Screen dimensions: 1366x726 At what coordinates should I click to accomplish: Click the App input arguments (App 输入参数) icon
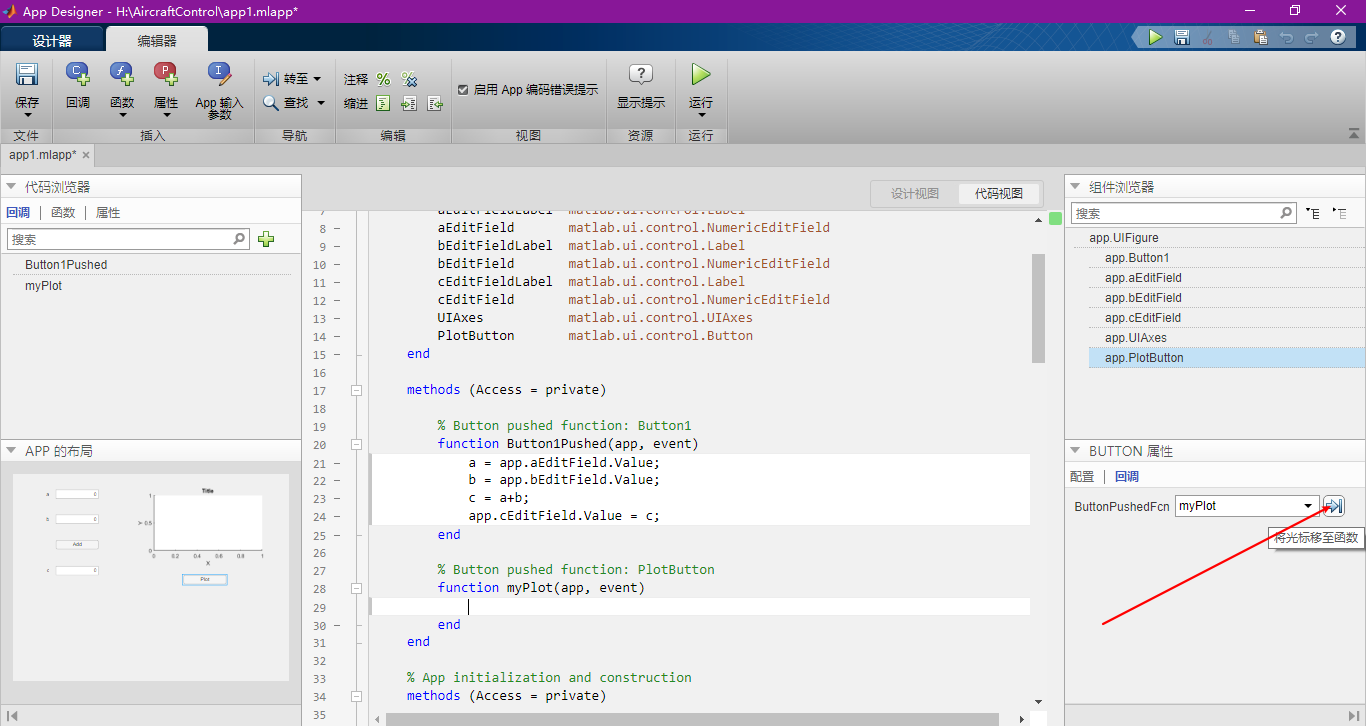[x=219, y=75]
